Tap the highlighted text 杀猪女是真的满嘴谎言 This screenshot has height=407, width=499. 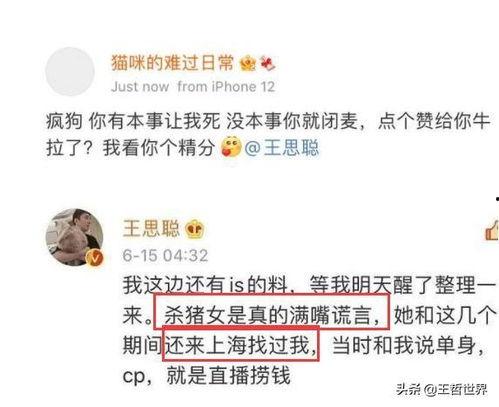[271, 312]
